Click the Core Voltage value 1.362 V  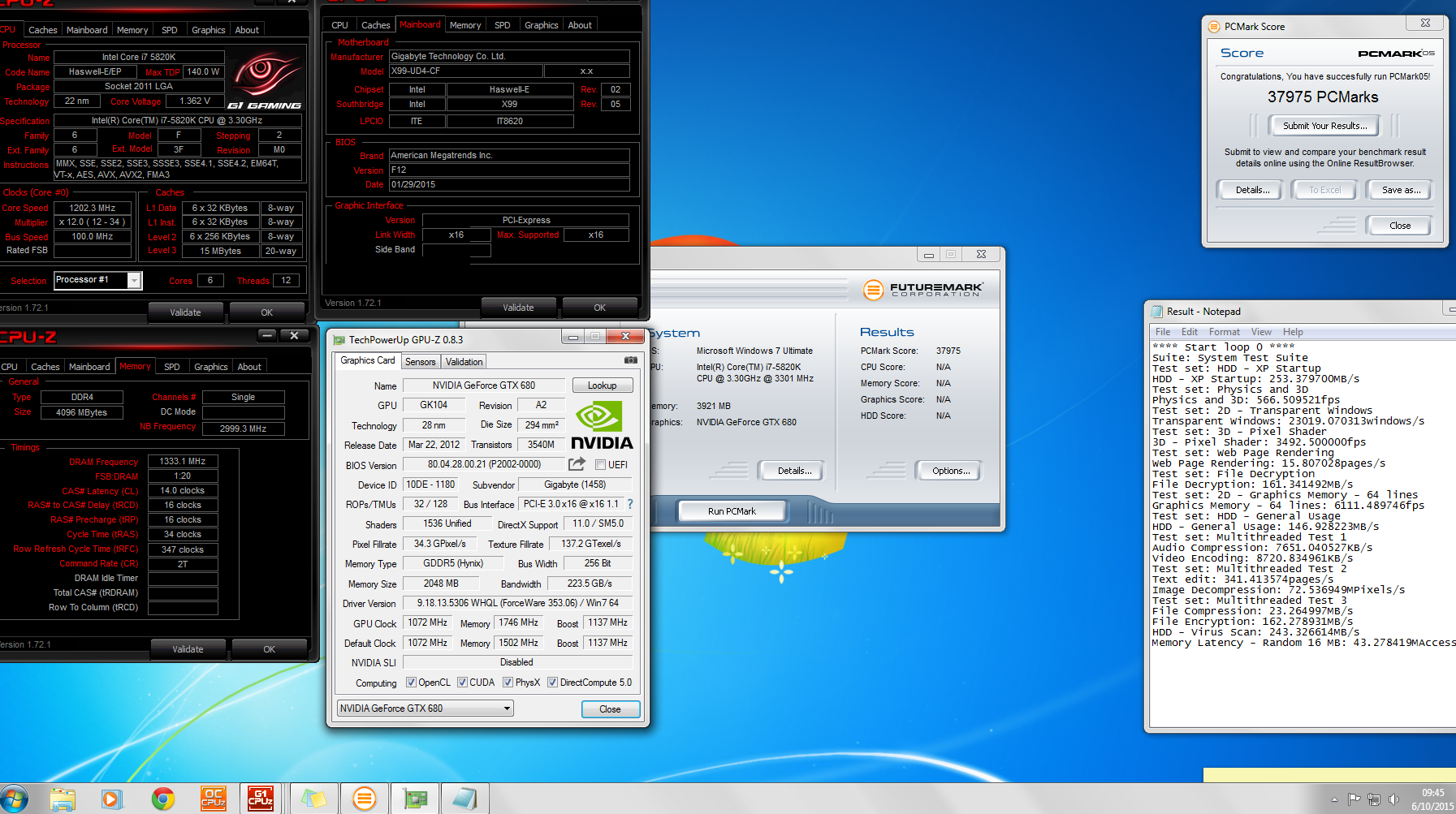195,101
